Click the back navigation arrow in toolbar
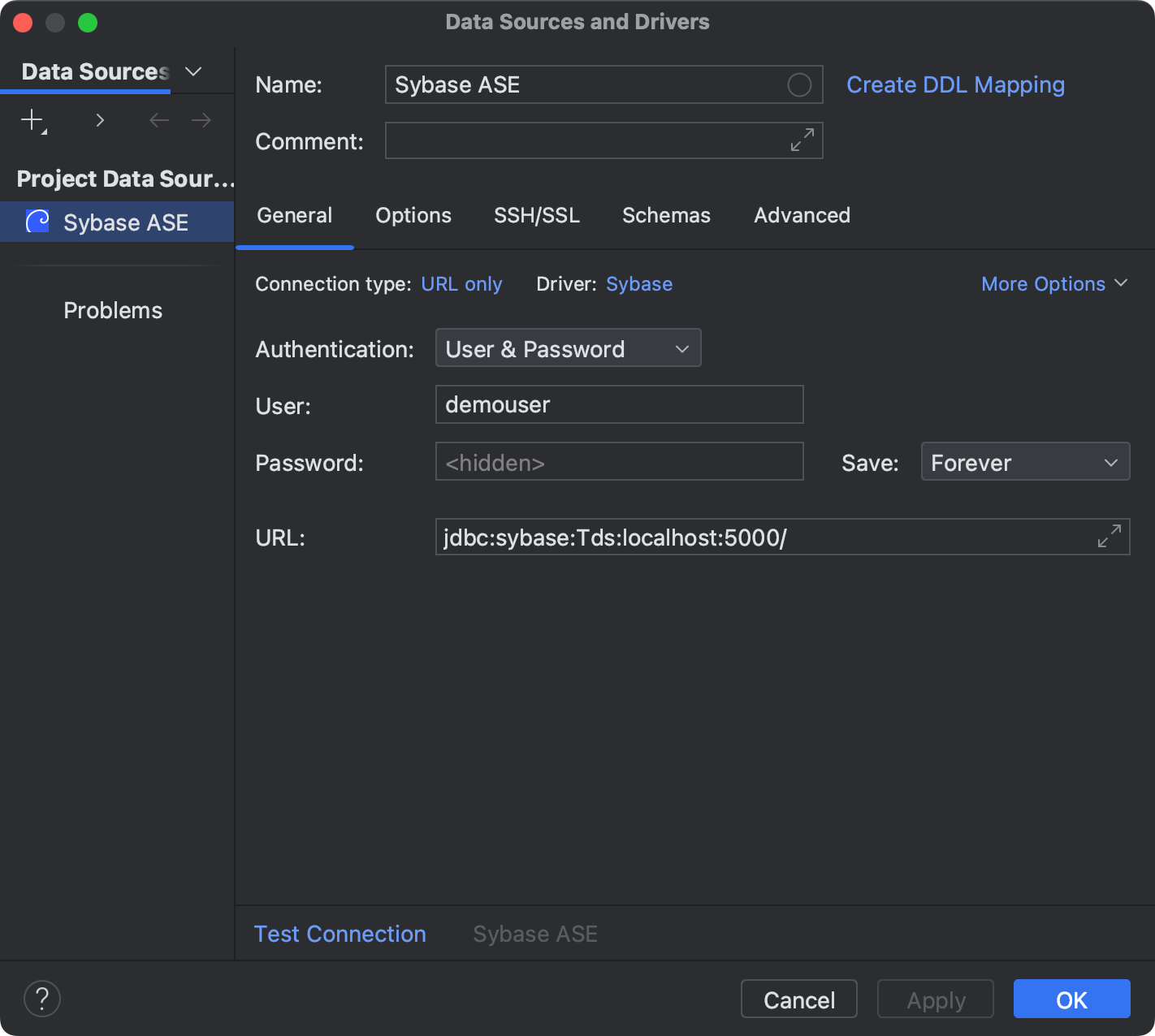 click(x=158, y=119)
